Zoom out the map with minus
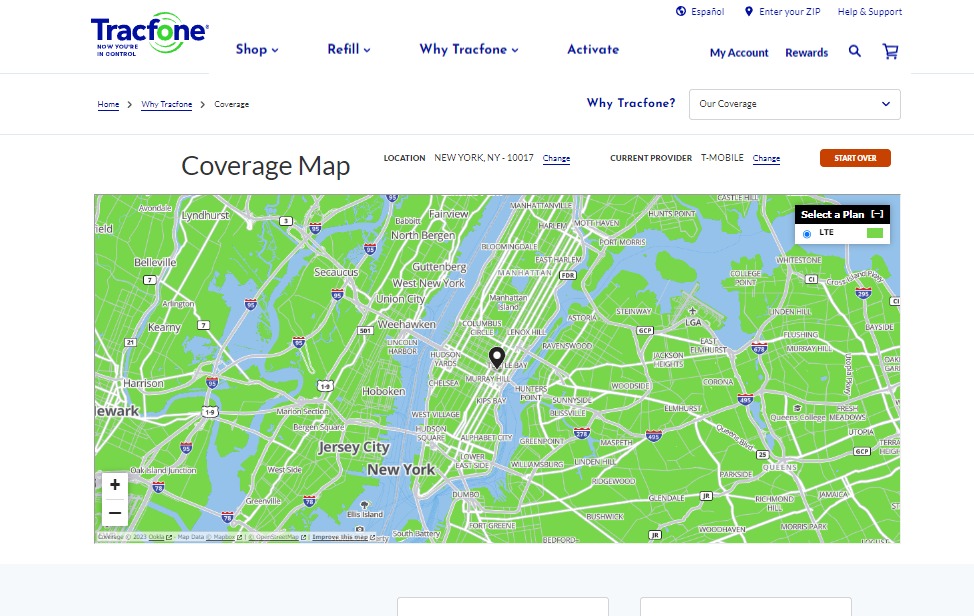The width and height of the screenshot is (974, 616). coord(115,513)
